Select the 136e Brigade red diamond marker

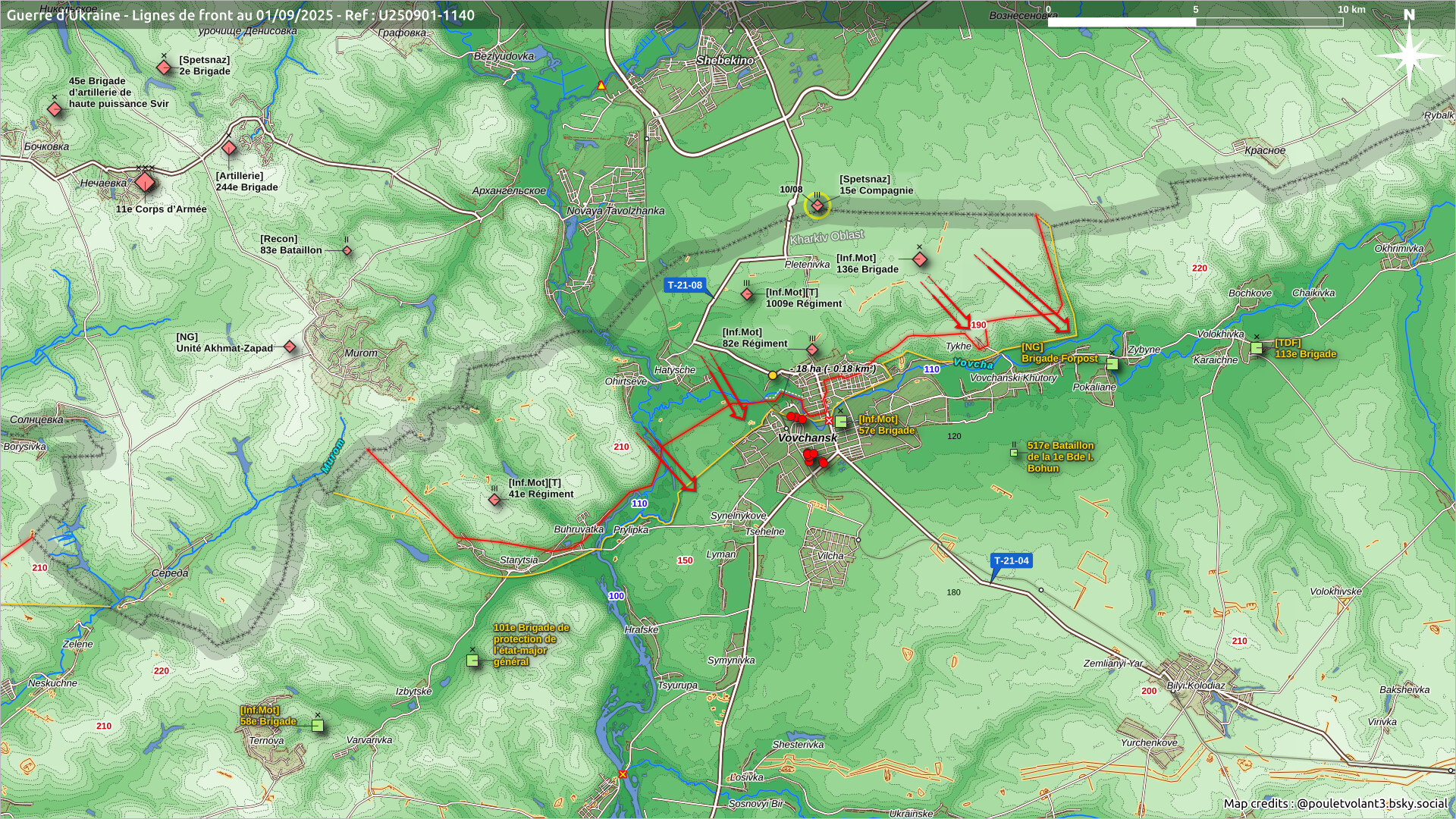[920, 260]
